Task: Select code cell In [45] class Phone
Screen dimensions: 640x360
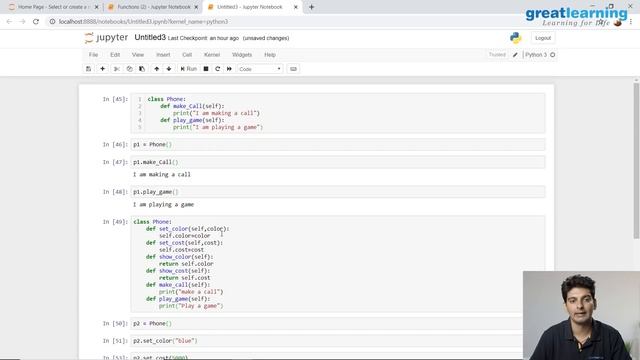Action: (338, 113)
